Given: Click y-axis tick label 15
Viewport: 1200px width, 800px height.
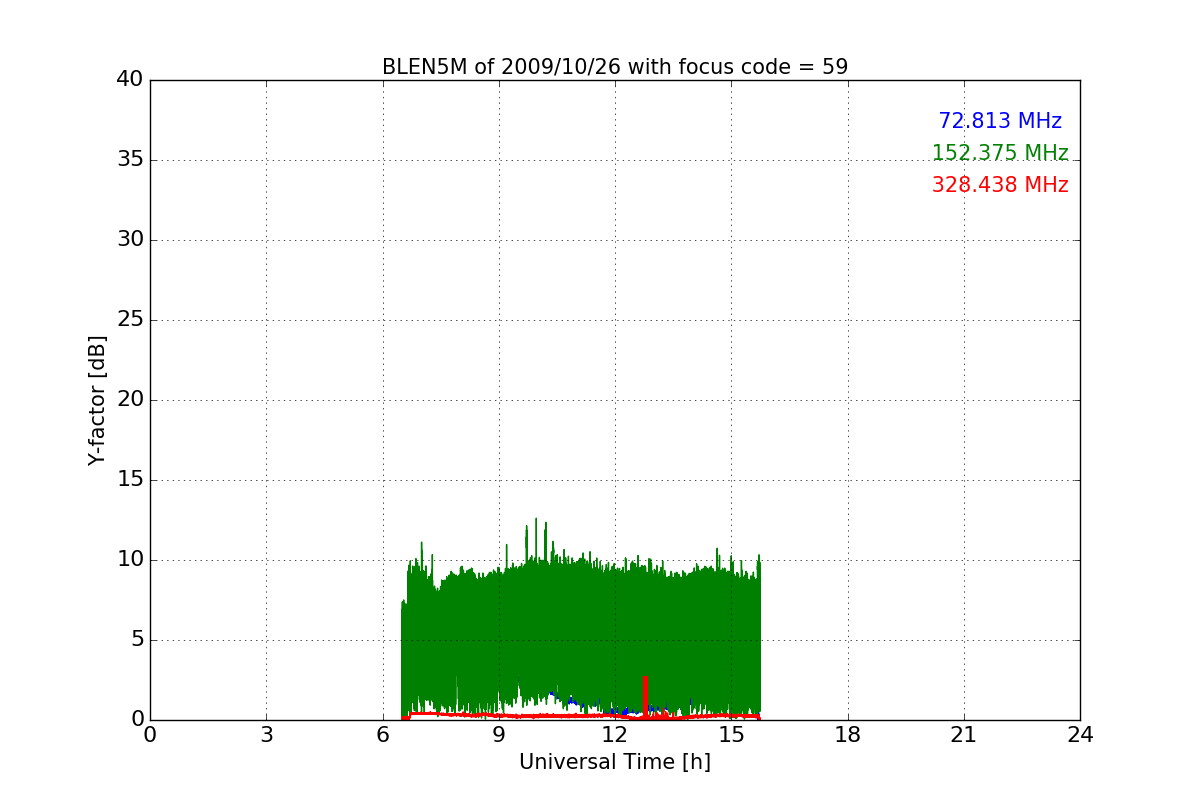Looking at the screenshot, I should point(130,480).
